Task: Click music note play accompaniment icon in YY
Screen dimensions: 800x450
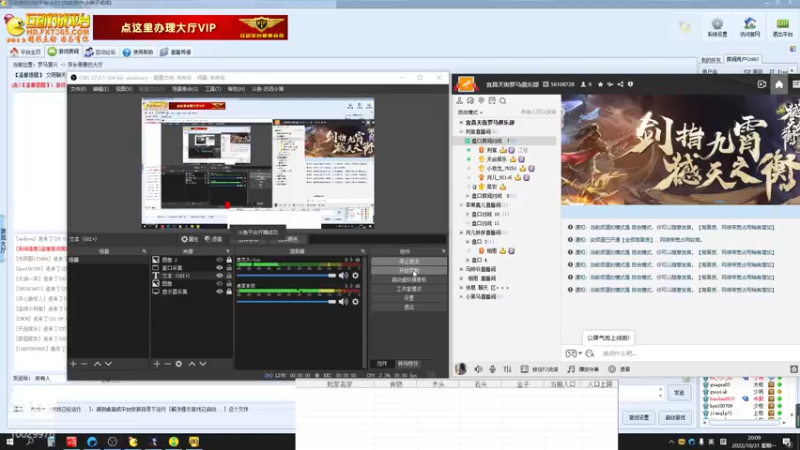Action: pos(571,369)
